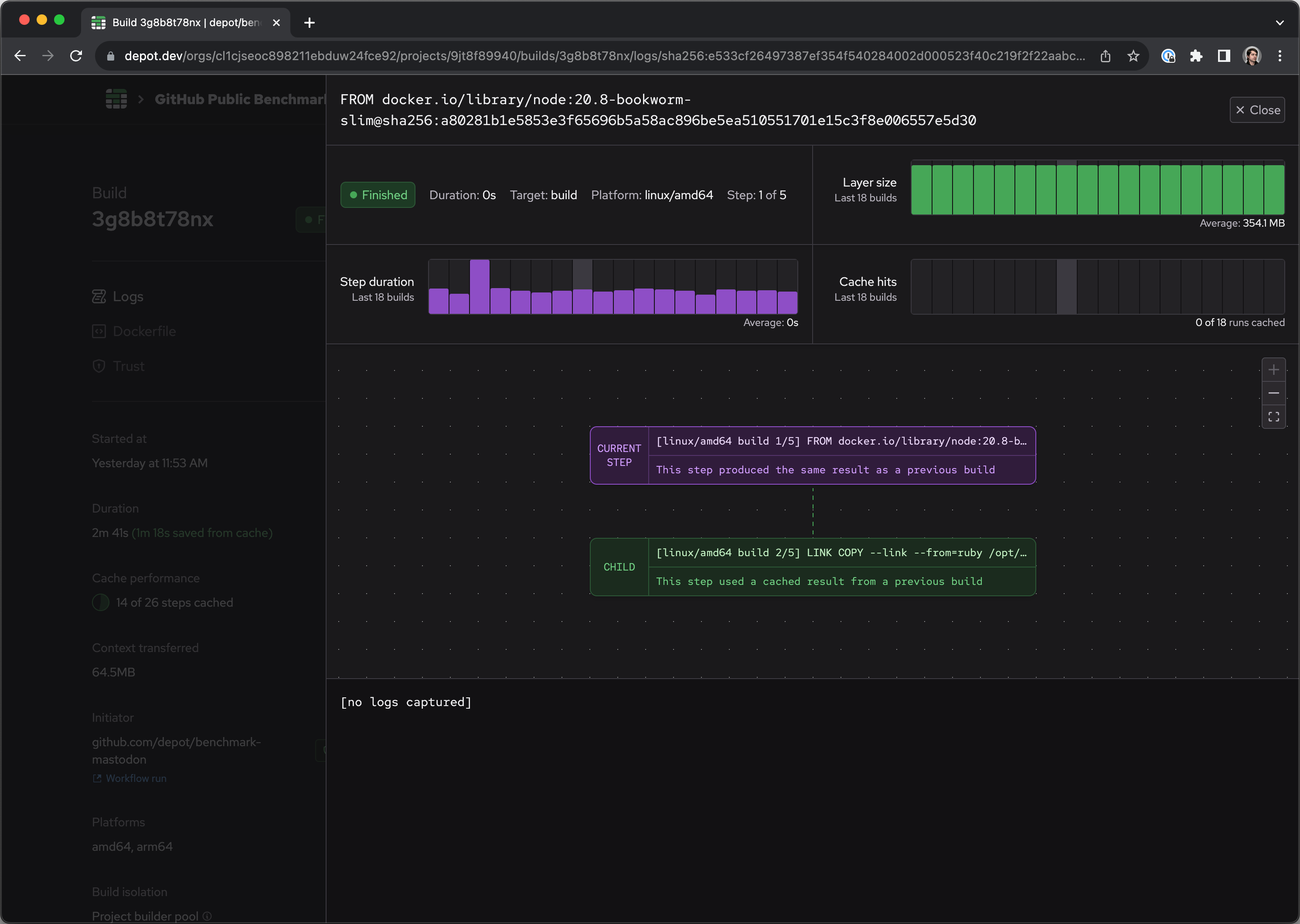Open a new browser tab
Viewport: 1300px width, 924px height.
[309, 23]
